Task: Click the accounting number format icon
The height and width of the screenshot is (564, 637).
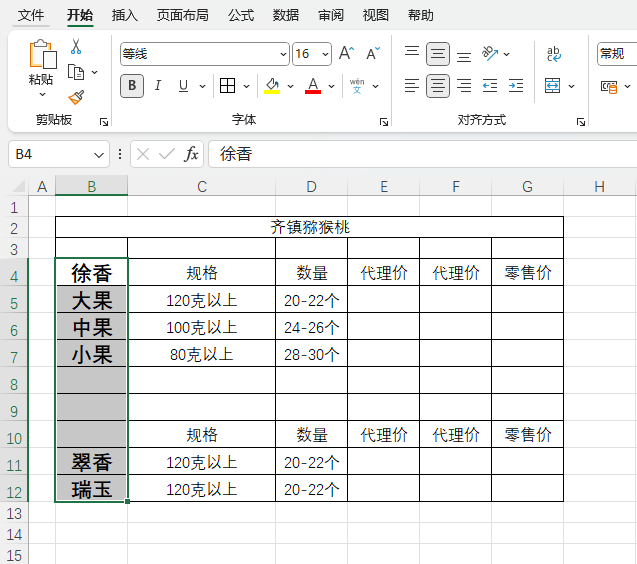Action: tap(609, 87)
